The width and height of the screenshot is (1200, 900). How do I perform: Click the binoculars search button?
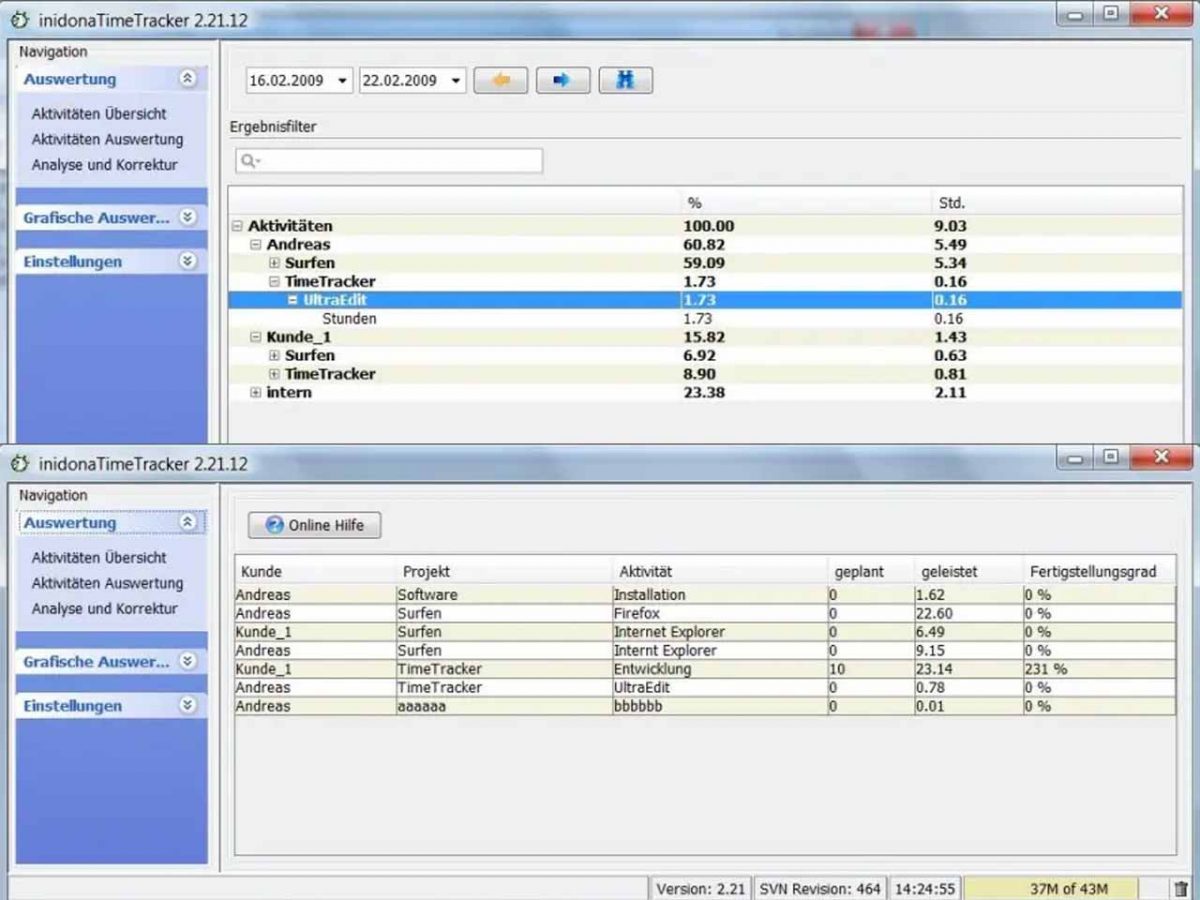625,81
